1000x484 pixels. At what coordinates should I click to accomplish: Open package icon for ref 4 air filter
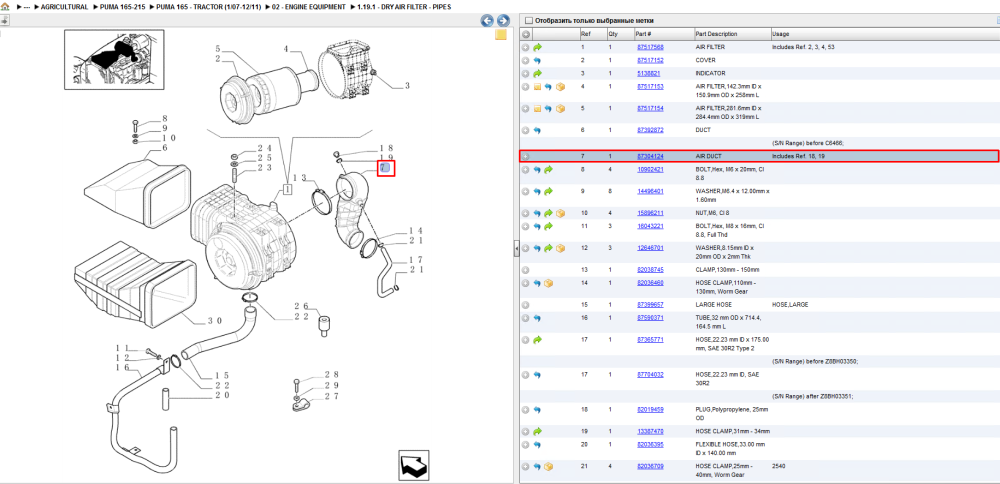point(560,87)
